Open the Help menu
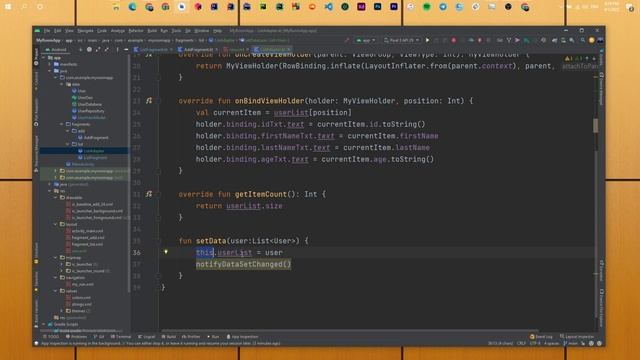This screenshot has width=640, height=360. click(x=218, y=31)
